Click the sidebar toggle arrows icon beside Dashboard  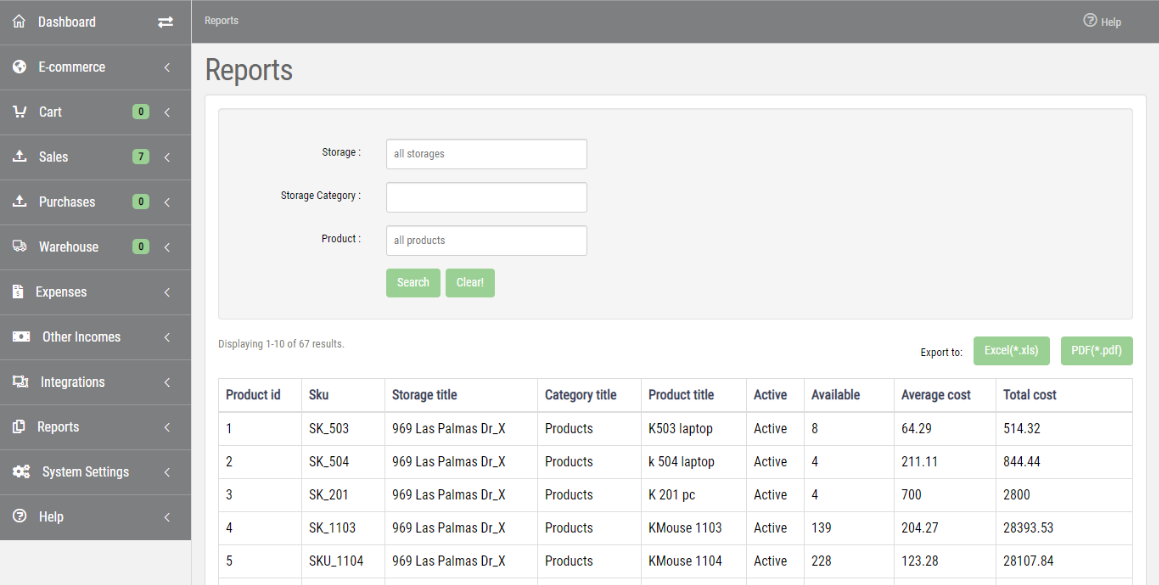pos(165,21)
